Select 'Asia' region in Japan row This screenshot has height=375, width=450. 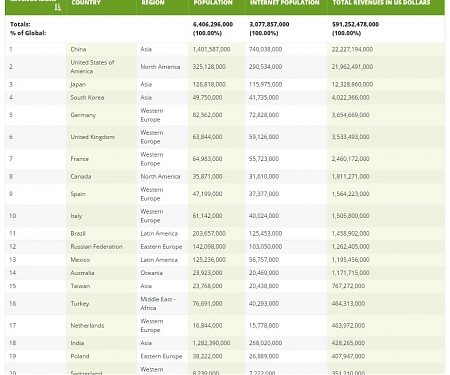click(146, 84)
